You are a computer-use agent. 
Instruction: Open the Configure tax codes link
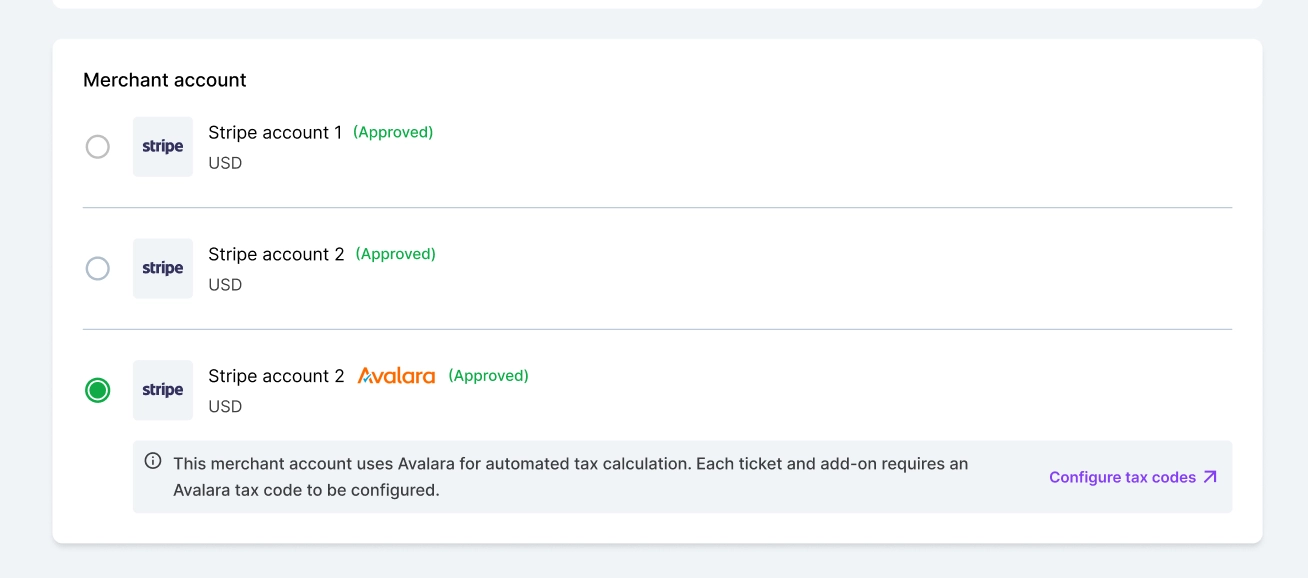coord(1122,477)
